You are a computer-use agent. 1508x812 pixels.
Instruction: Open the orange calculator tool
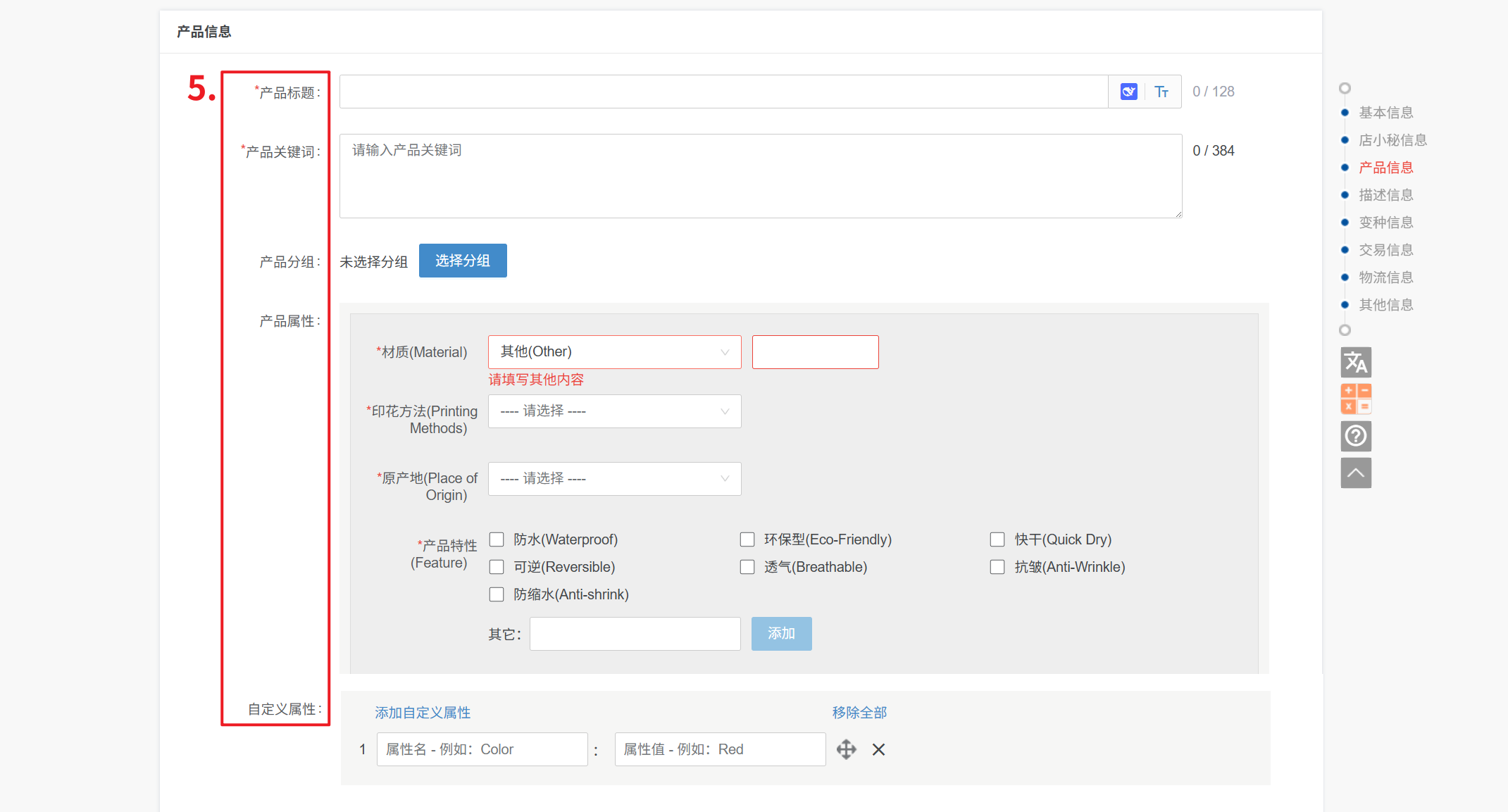click(x=1355, y=399)
